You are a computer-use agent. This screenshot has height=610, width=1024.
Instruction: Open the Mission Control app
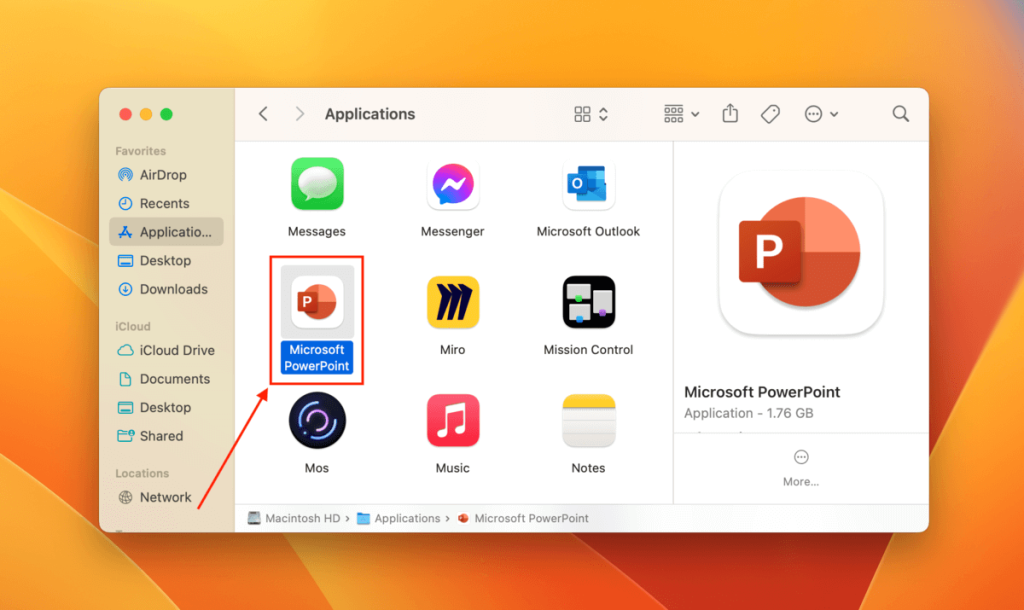(x=588, y=302)
